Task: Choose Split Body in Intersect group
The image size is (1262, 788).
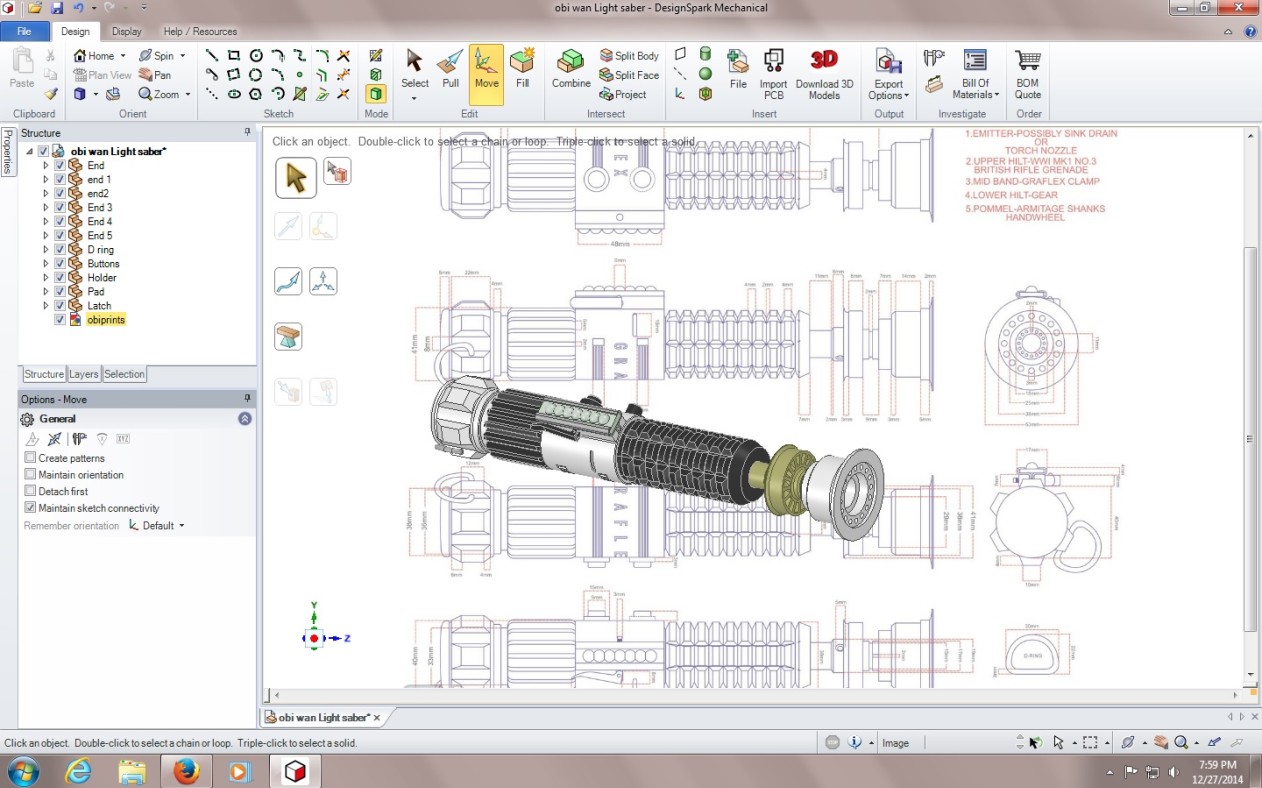Action: pyautogui.click(x=629, y=56)
